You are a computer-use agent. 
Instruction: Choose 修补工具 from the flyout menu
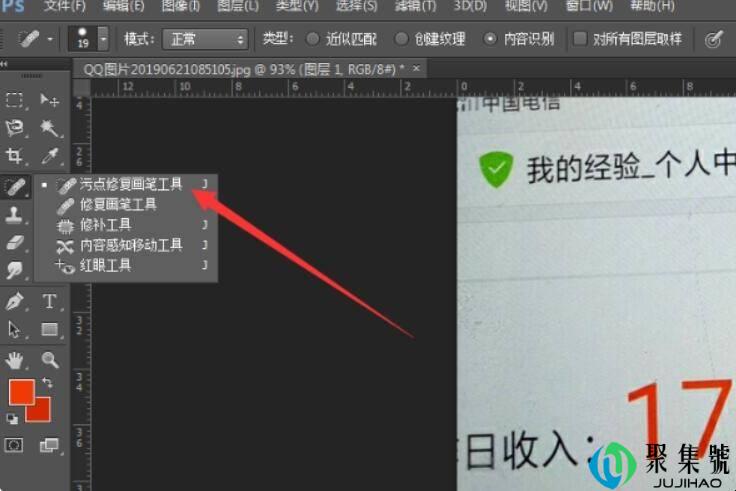pos(105,225)
